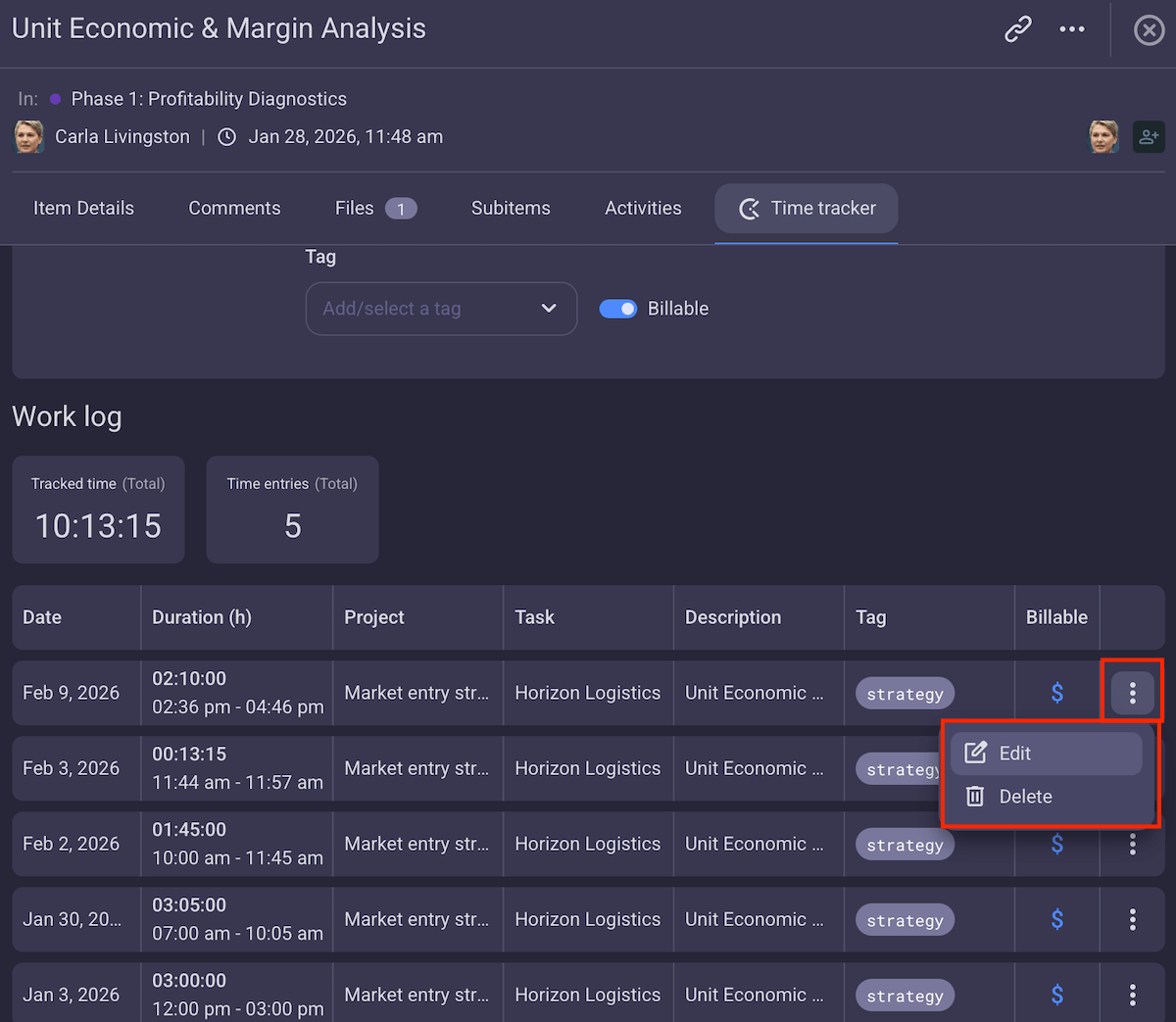Click billable dollar icon on Feb 9 entry
The image size is (1176, 1022).
tap(1056, 693)
